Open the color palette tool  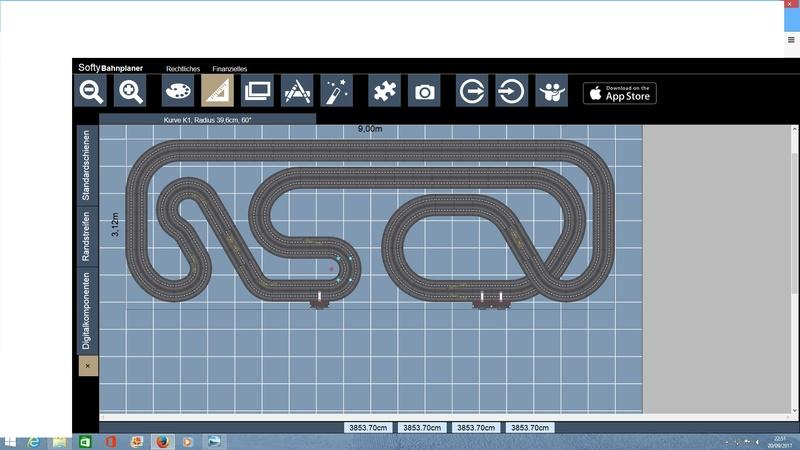tap(178, 92)
